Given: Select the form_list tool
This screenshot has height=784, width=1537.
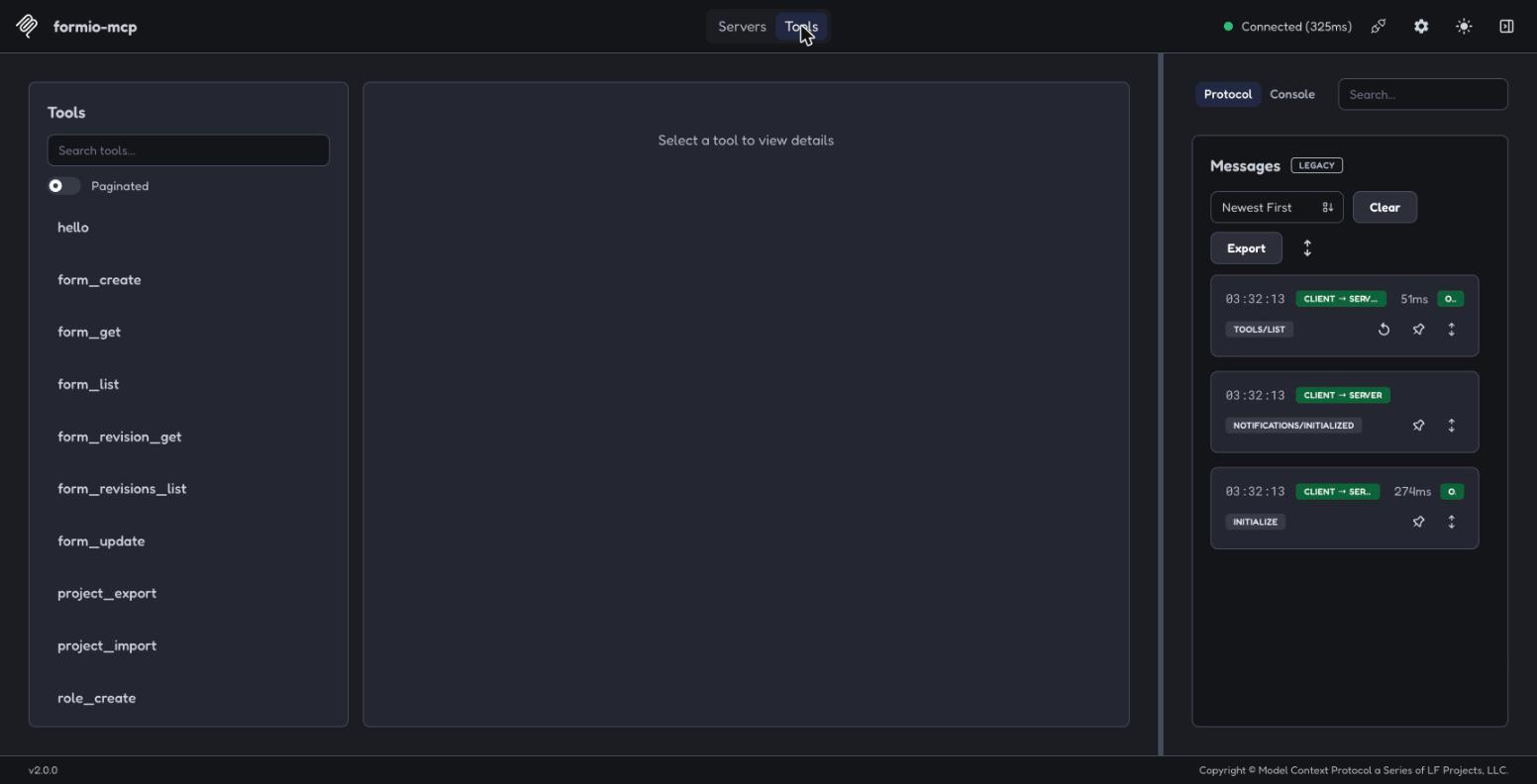Looking at the screenshot, I should [188, 385].
